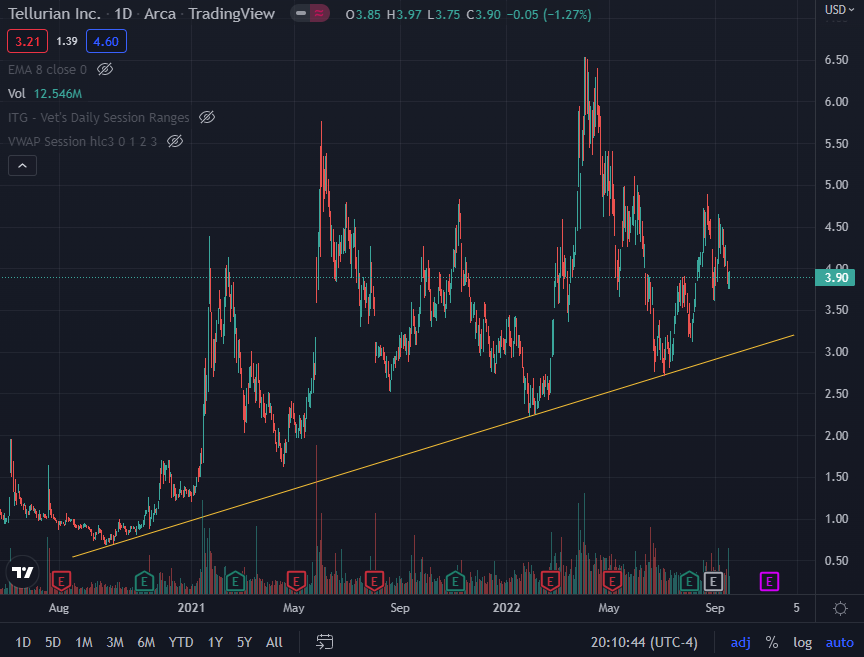Select the 1M time range
This screenshot has height=657, width=864.
[x=84, y=642]
